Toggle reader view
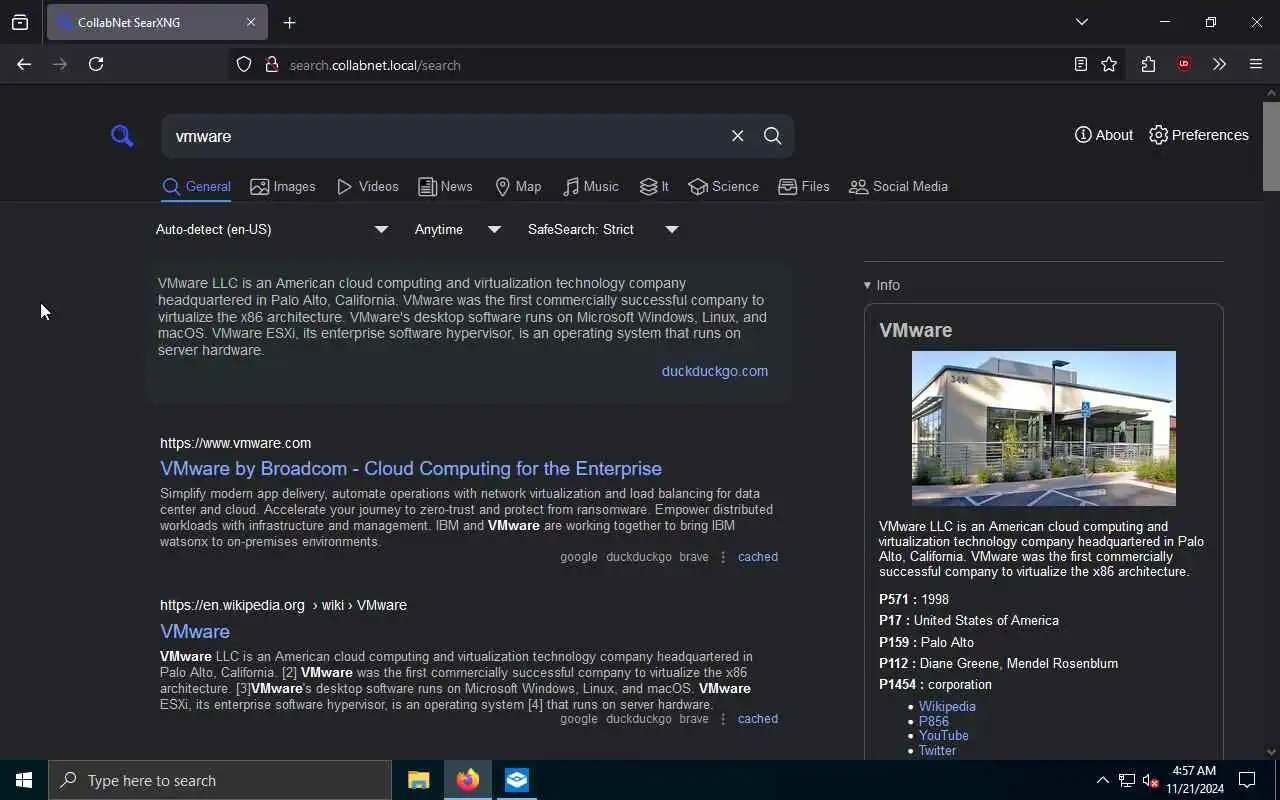1280x800 pixels. click(x=1080, y=64)
